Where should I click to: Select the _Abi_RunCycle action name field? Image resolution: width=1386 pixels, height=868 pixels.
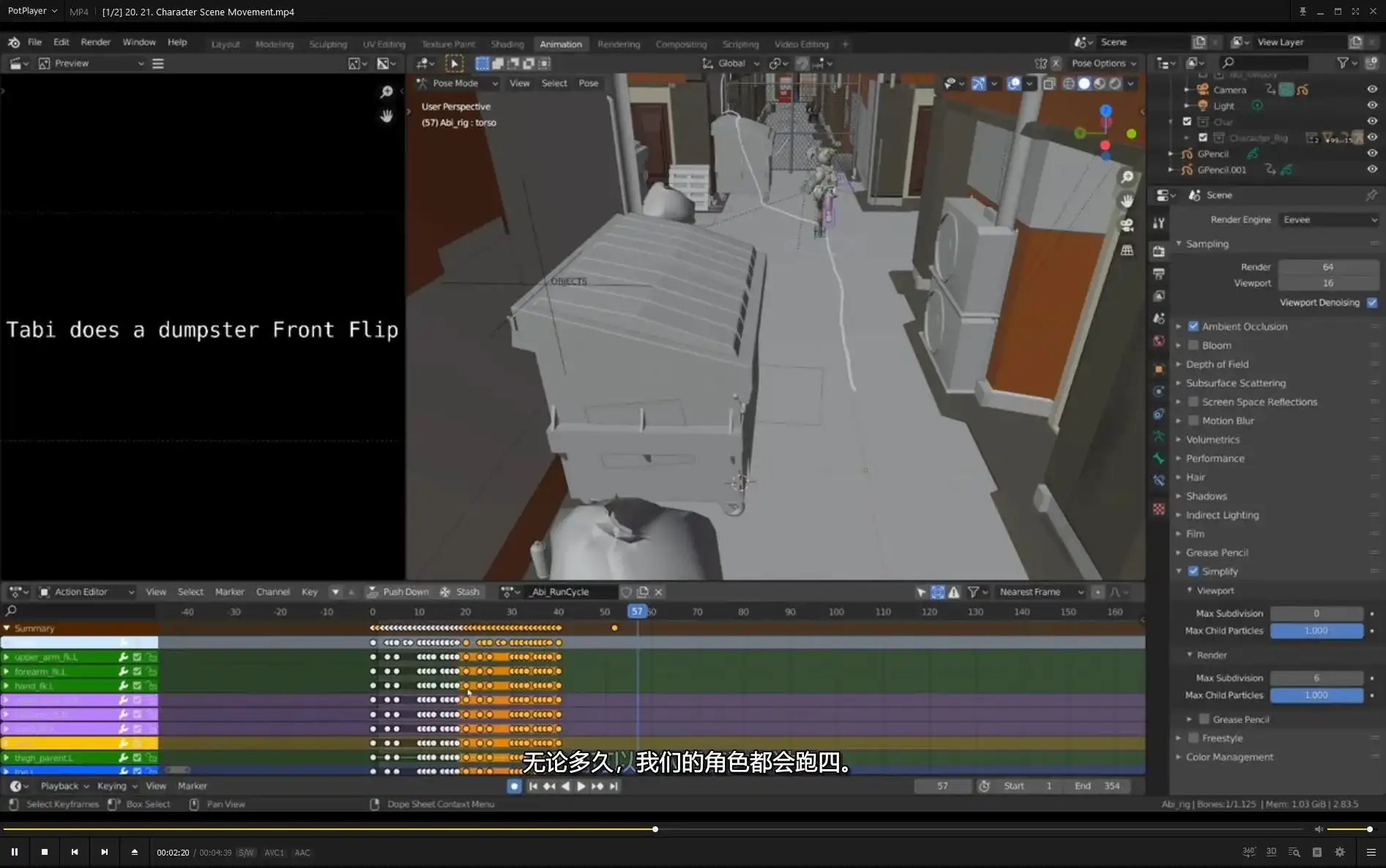[571, 591]
